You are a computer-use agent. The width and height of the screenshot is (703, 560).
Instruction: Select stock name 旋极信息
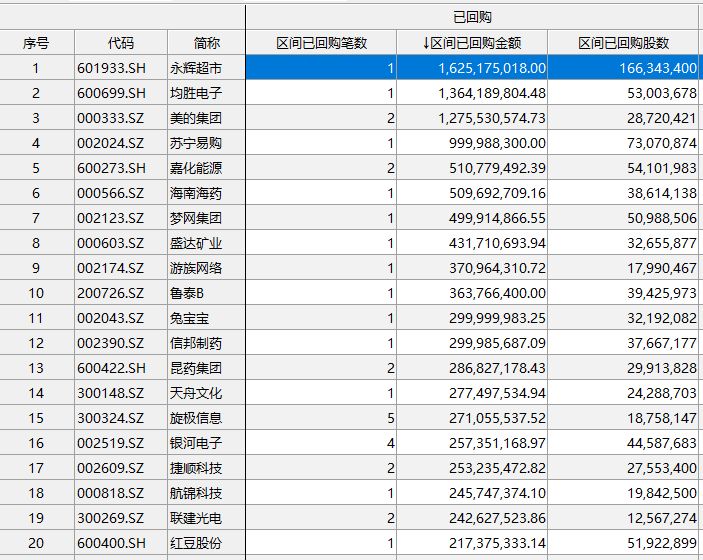pos(196,418)
